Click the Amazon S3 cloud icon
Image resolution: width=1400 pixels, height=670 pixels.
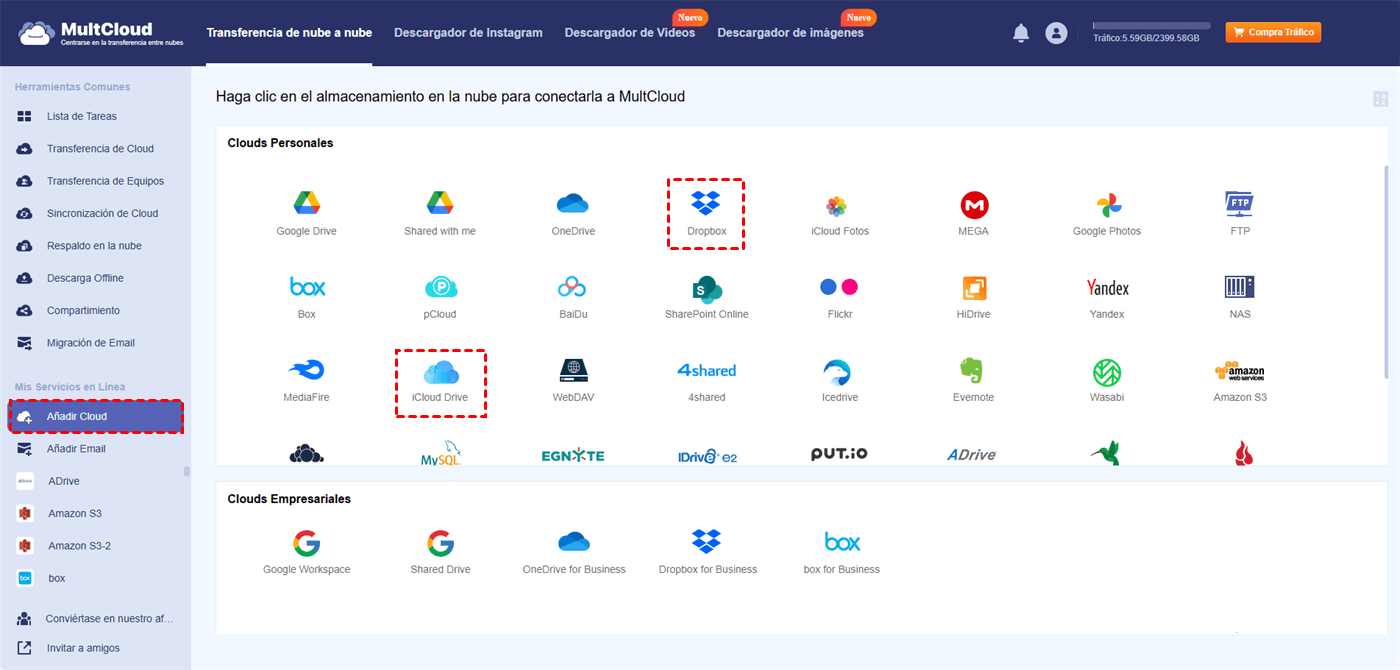[1240, 372]
